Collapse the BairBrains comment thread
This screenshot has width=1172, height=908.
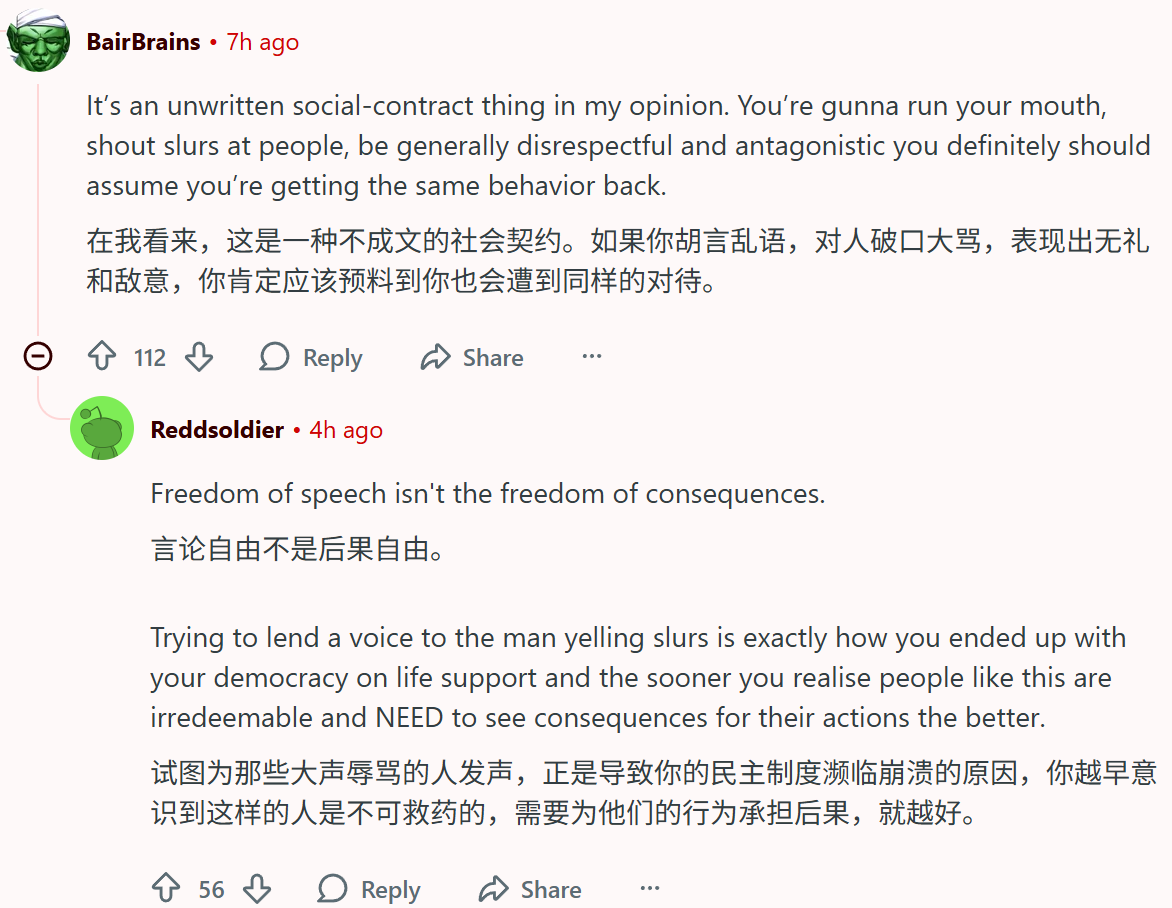[38, 355]
